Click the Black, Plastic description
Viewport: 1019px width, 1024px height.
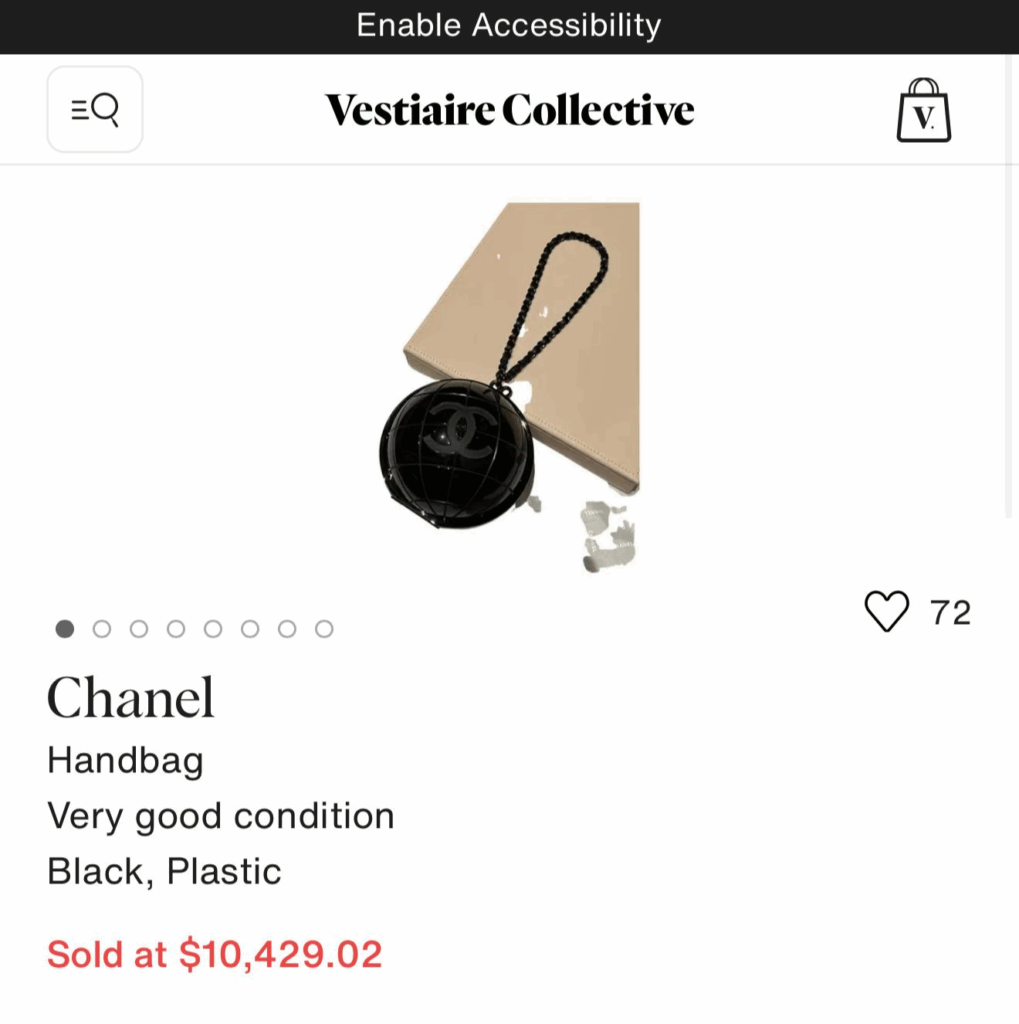point(164,871)
